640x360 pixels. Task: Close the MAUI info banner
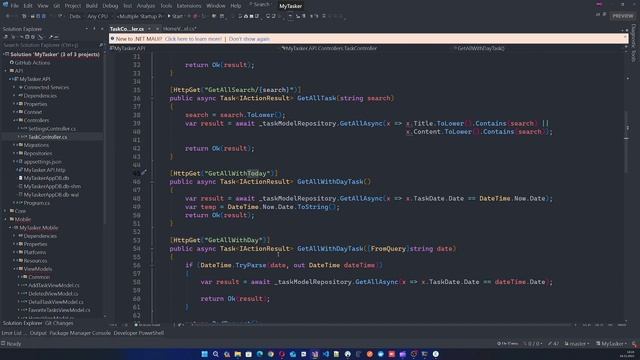click(624, 38)
